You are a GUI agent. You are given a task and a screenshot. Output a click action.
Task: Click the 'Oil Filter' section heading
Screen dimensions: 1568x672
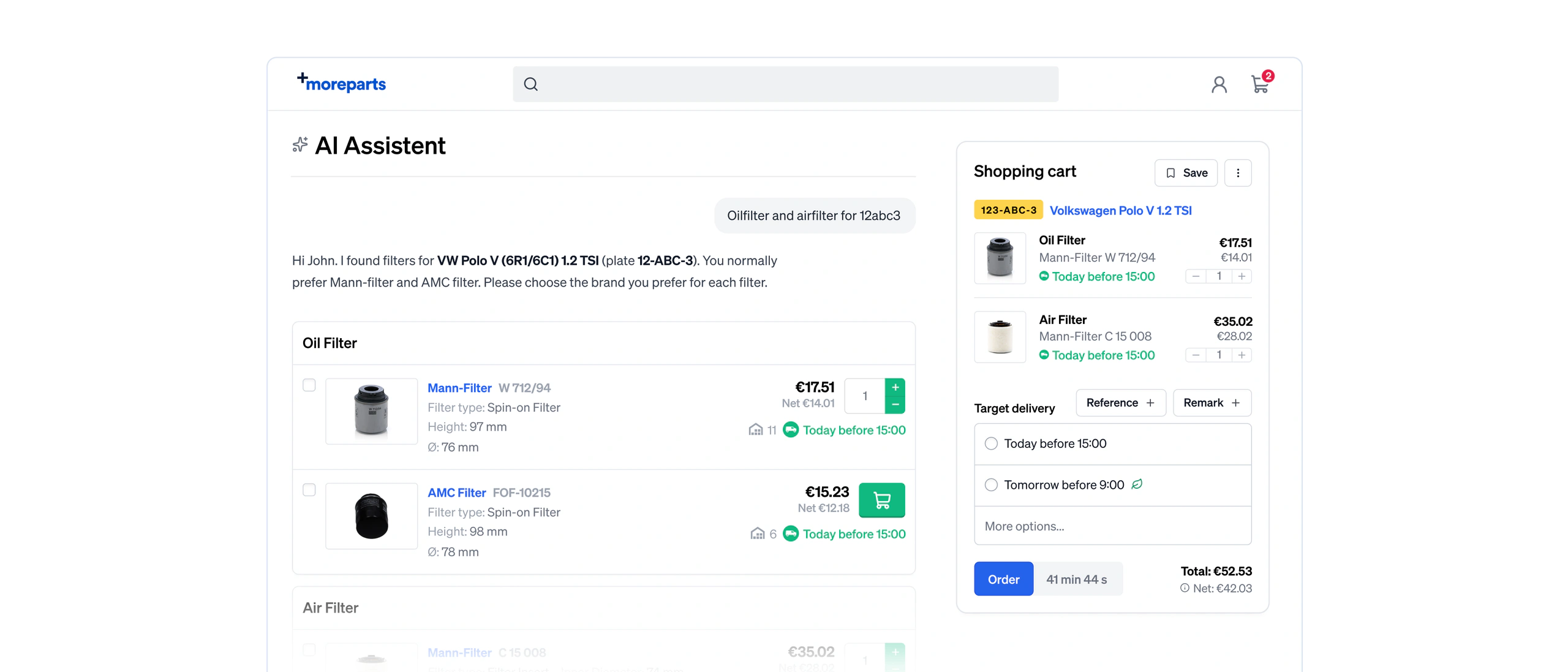pyautogui.click(x=330, y=343)
